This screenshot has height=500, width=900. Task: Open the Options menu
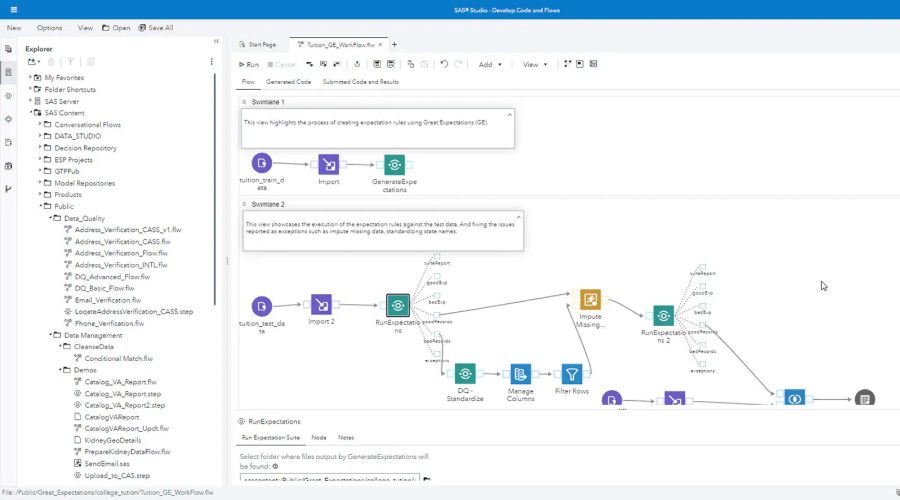coord(49,28)
